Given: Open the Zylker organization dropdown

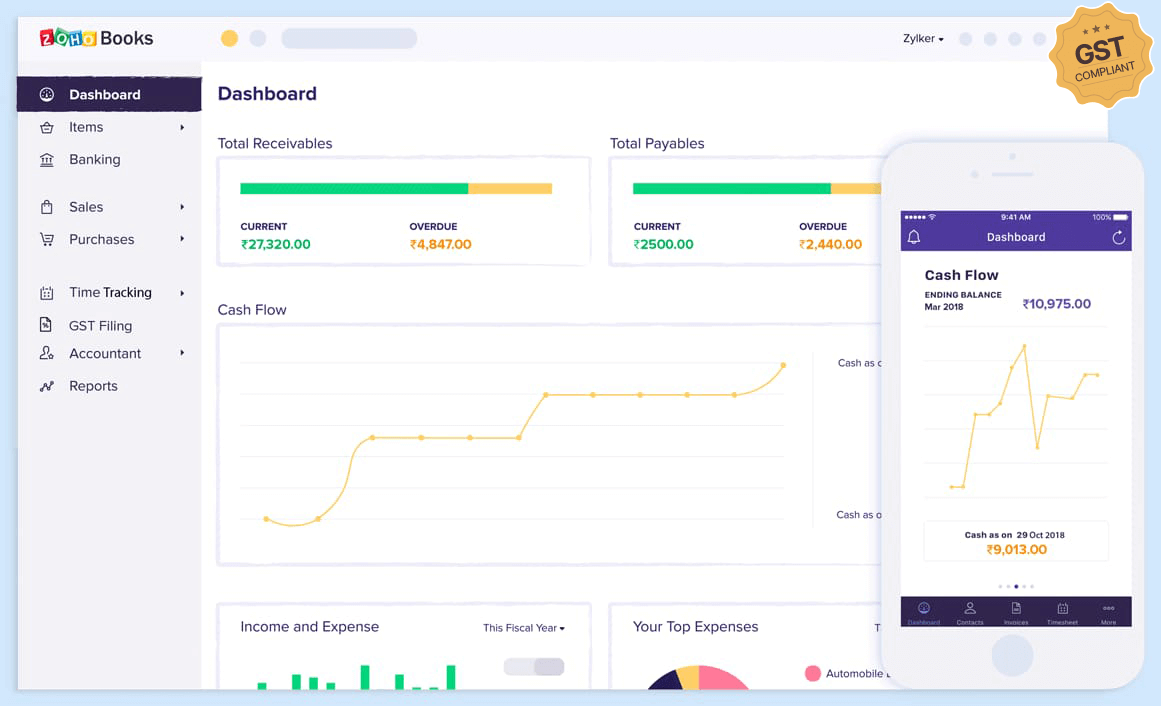Looking at the screenshot, I should coord(921,39).
